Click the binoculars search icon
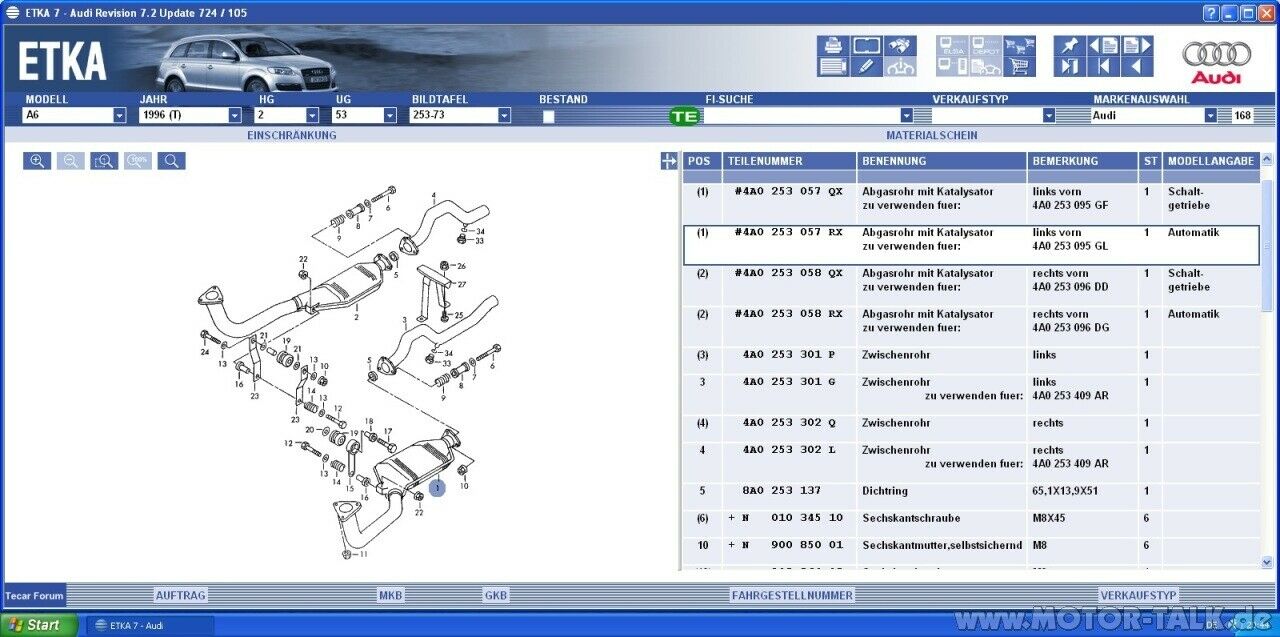Image resolution: width=1280 pixels, height=637 pixels. 901,46
